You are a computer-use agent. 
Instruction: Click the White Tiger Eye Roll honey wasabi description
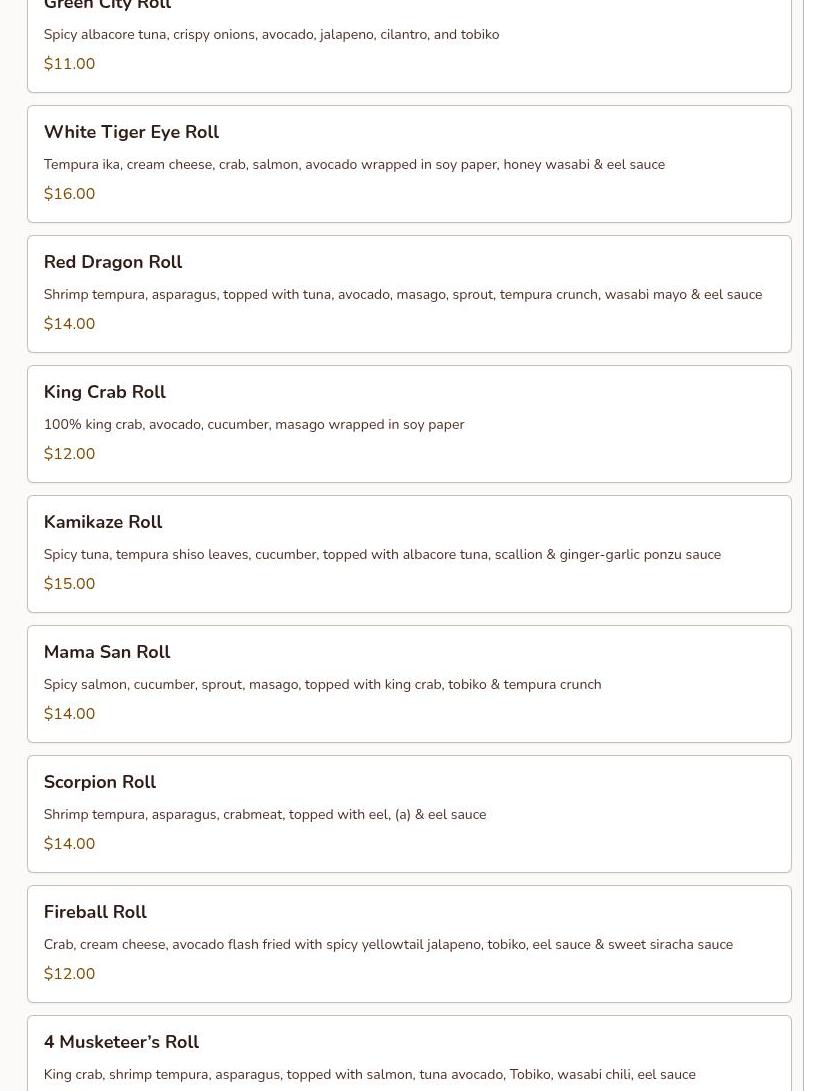(x=354, y=165)
